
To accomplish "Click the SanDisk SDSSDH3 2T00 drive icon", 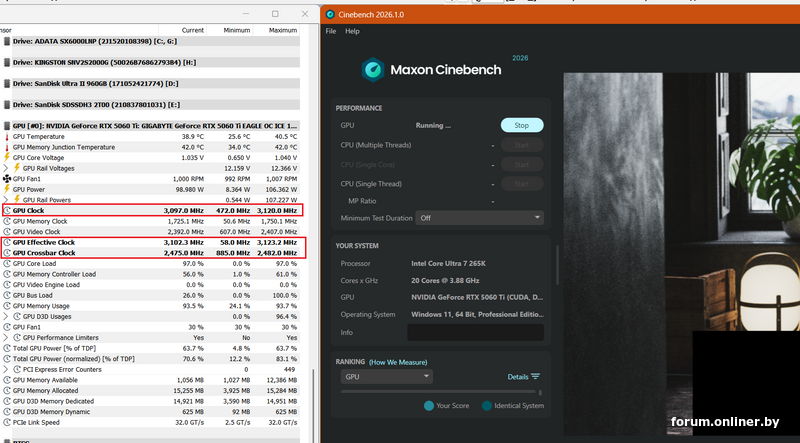I will [x=7, y=105].
